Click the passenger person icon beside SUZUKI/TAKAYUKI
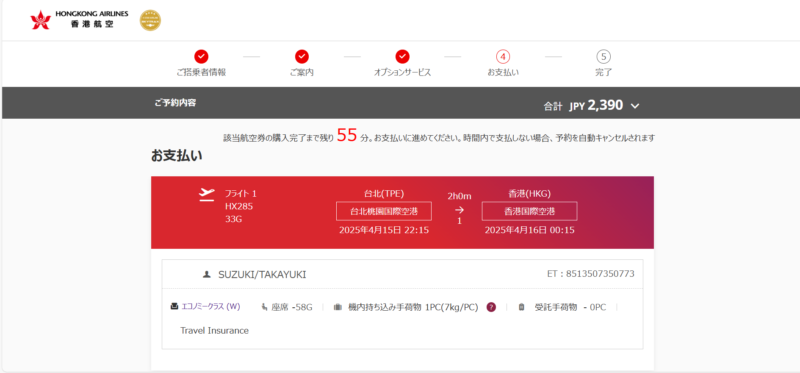 (x=207, y=275)
